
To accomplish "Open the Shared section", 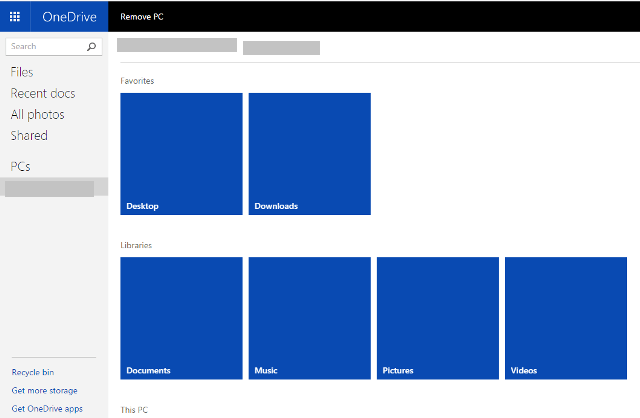I will point(29,136).
